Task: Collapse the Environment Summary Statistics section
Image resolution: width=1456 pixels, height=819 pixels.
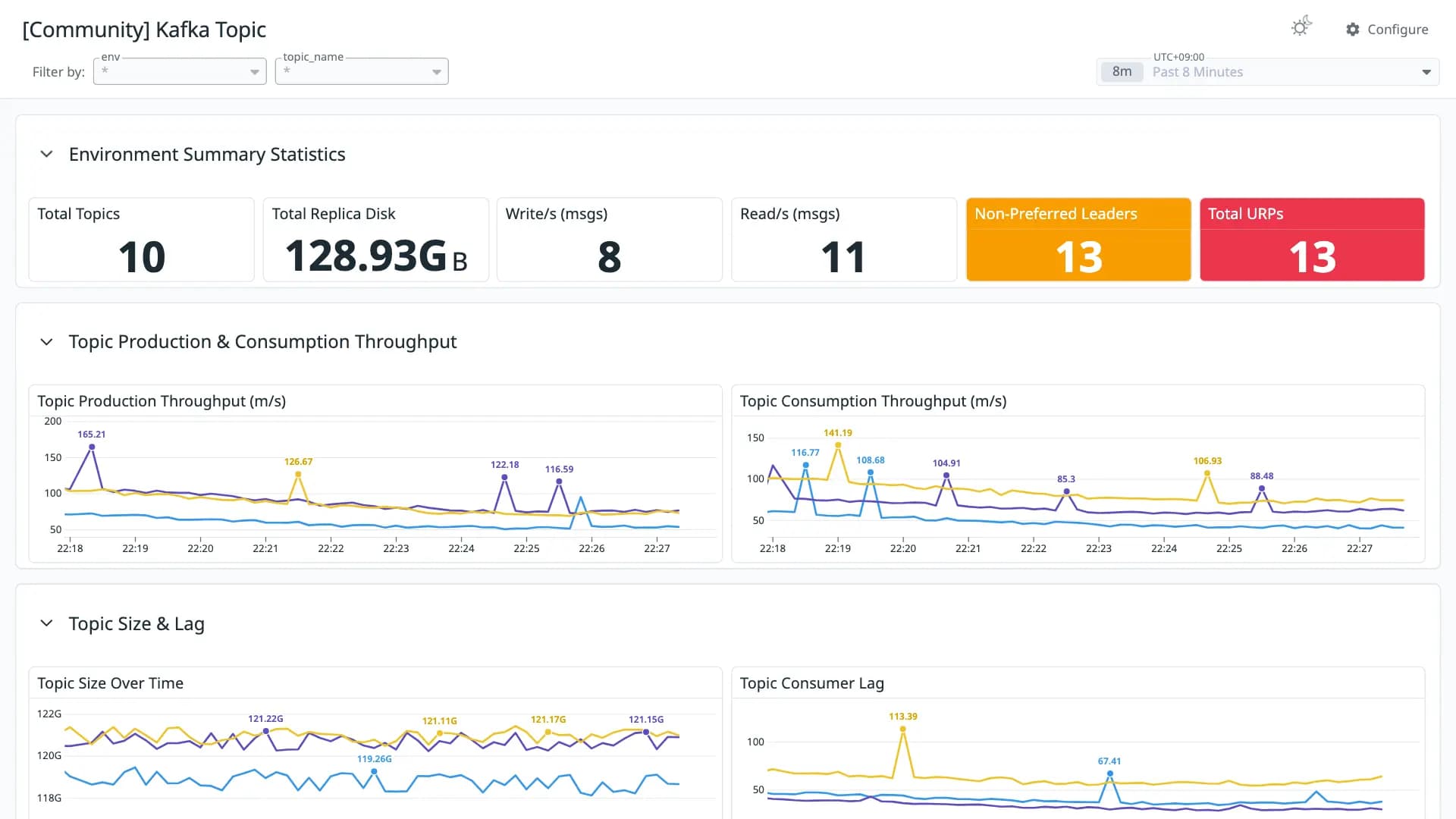Action: (x=46, y=154)
